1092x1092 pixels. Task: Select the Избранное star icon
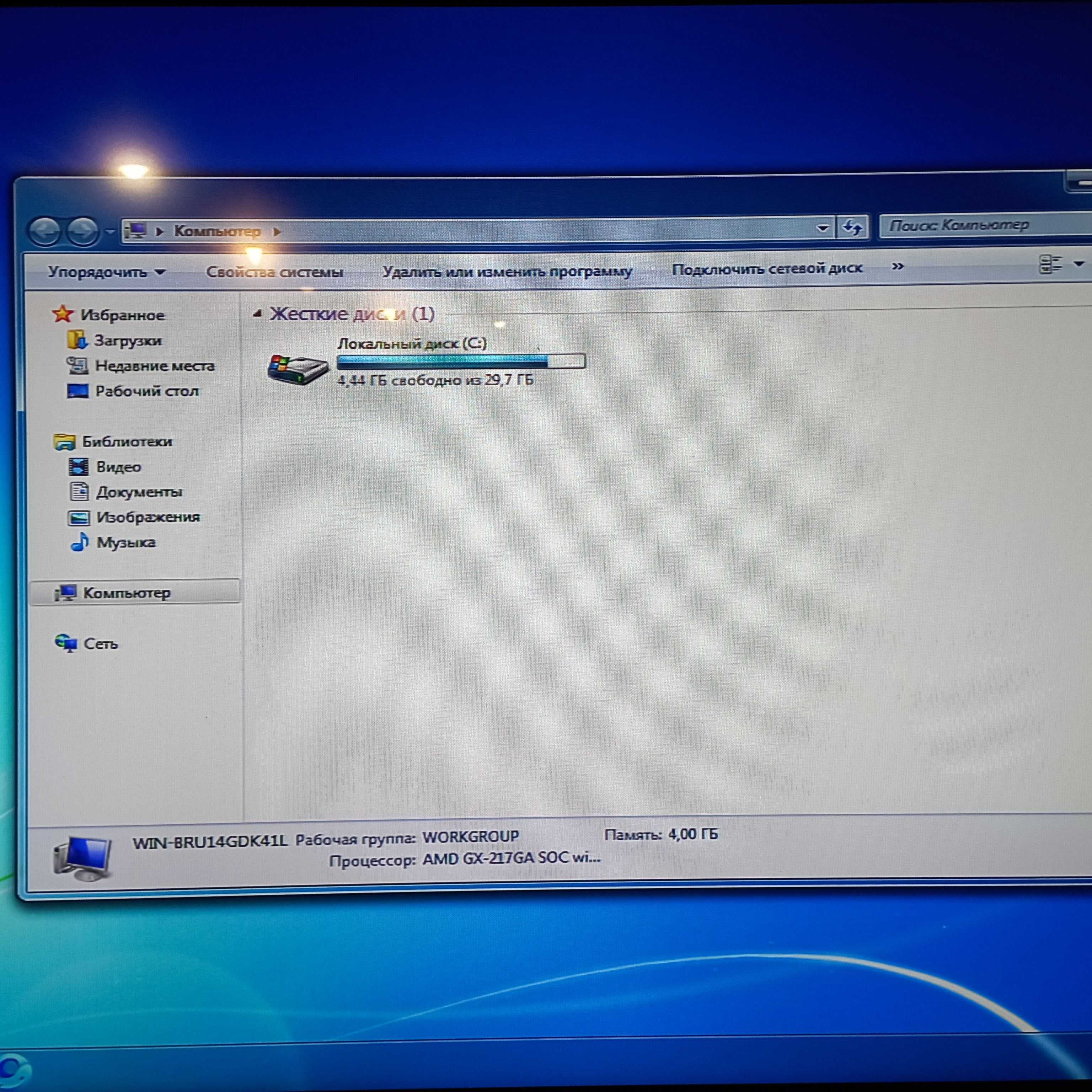click(x=63, y=314)
